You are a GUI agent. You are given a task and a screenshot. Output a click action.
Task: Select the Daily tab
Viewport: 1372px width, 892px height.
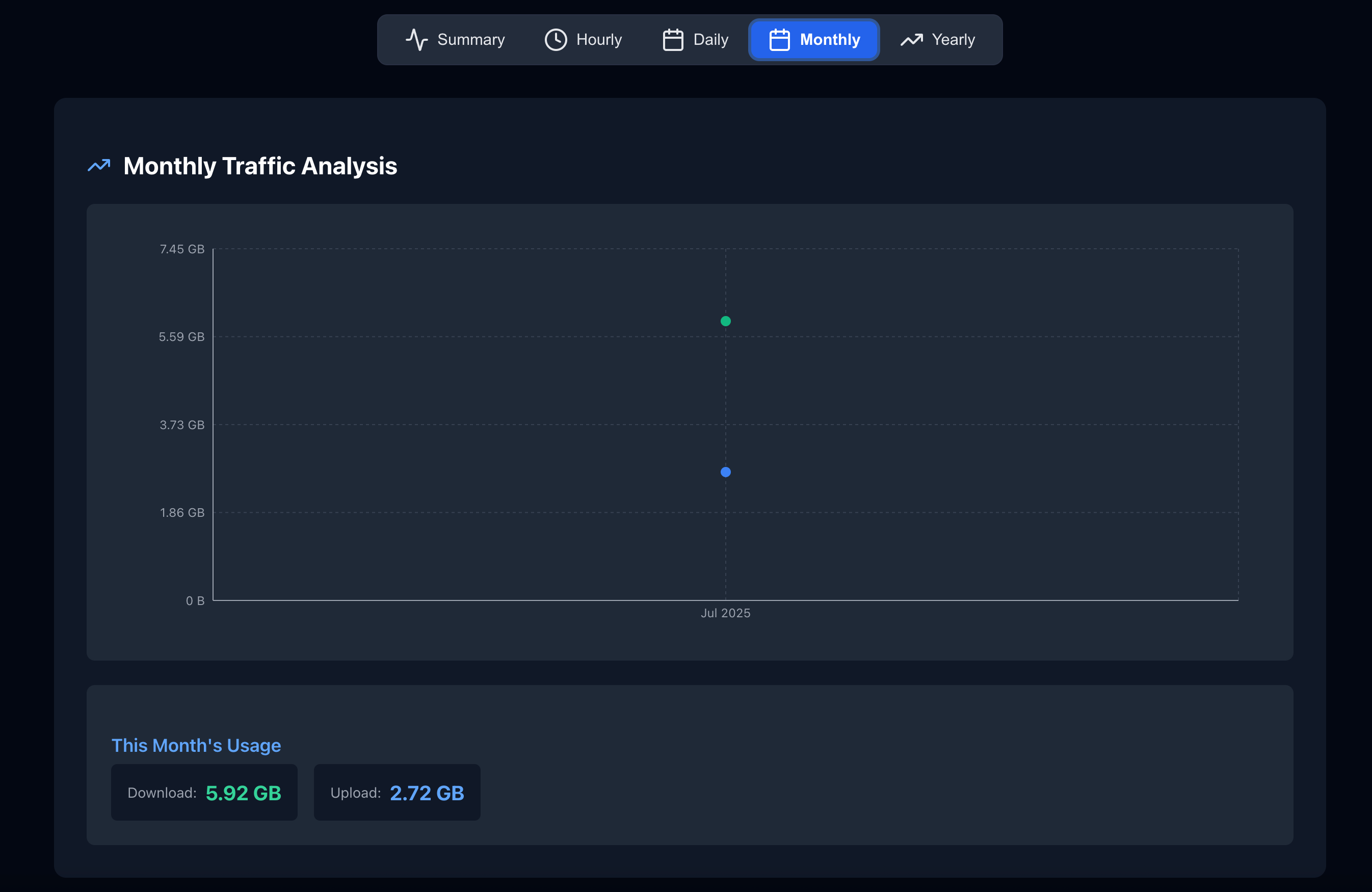[710, 40]
